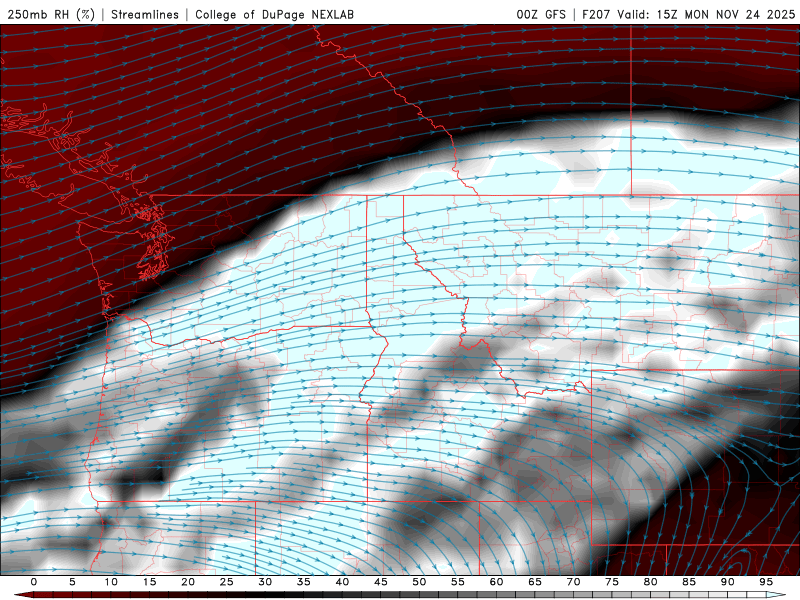The image size is (800, 600).
Task: Select the "10" value on color scale
Action: click(111, 582)
